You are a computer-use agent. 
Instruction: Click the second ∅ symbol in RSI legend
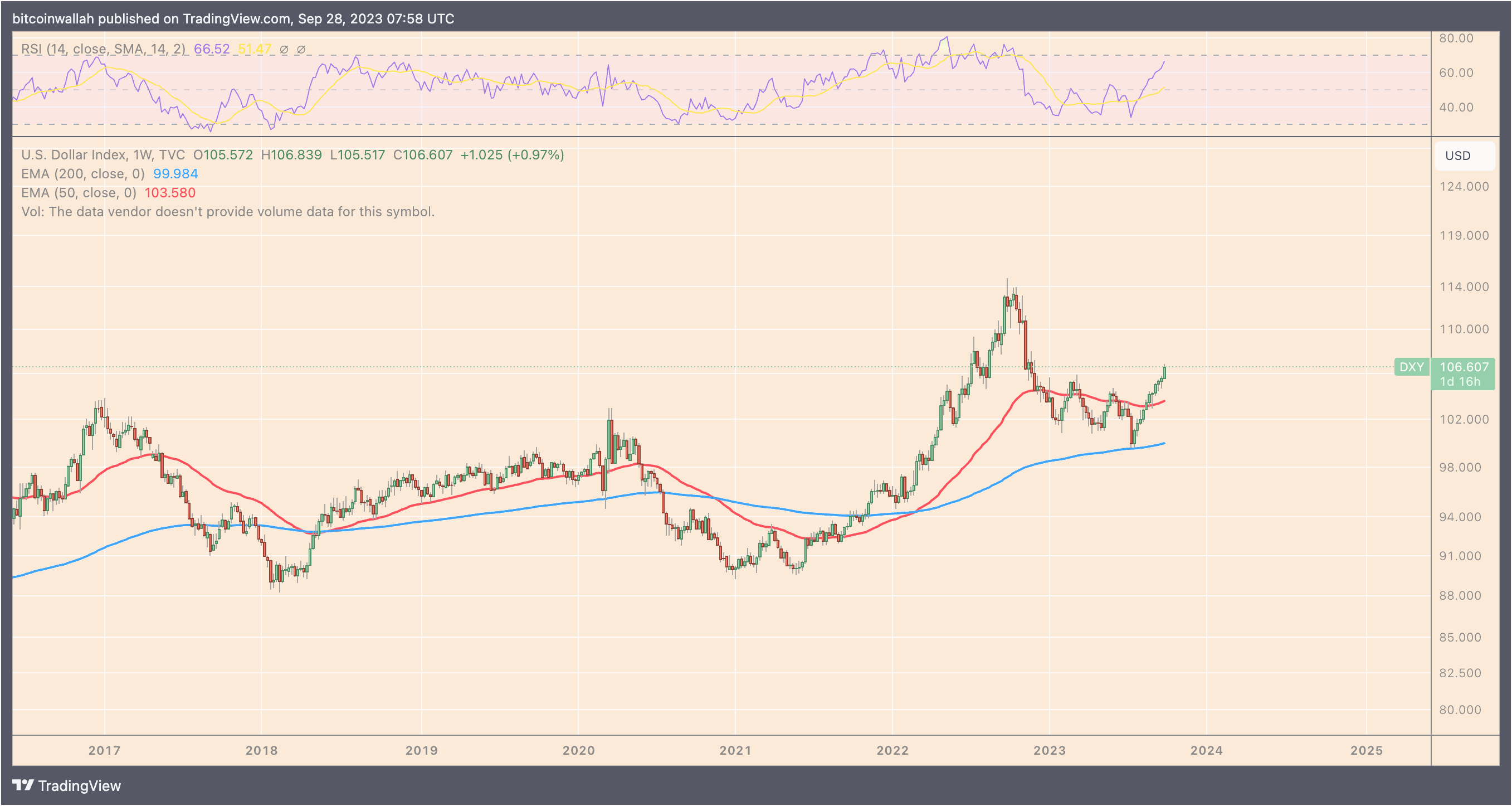pyautogui.click(x=300, y=50)
